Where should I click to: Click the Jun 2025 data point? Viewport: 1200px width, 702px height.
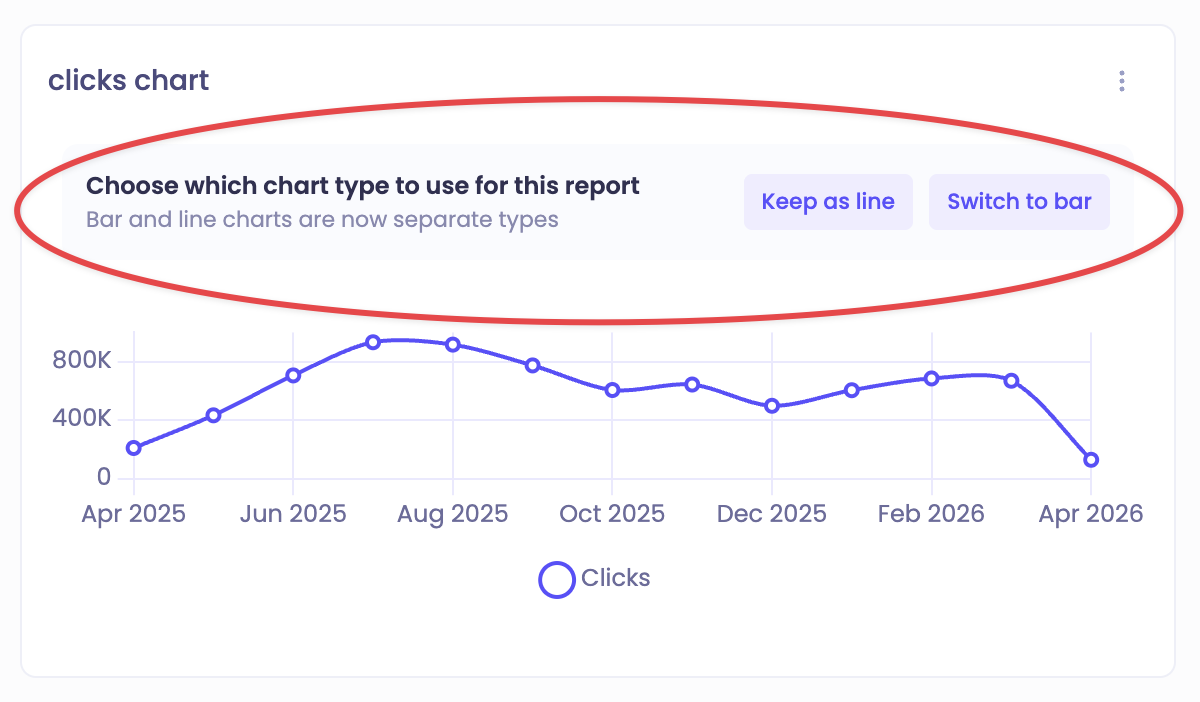coord(293,375)
